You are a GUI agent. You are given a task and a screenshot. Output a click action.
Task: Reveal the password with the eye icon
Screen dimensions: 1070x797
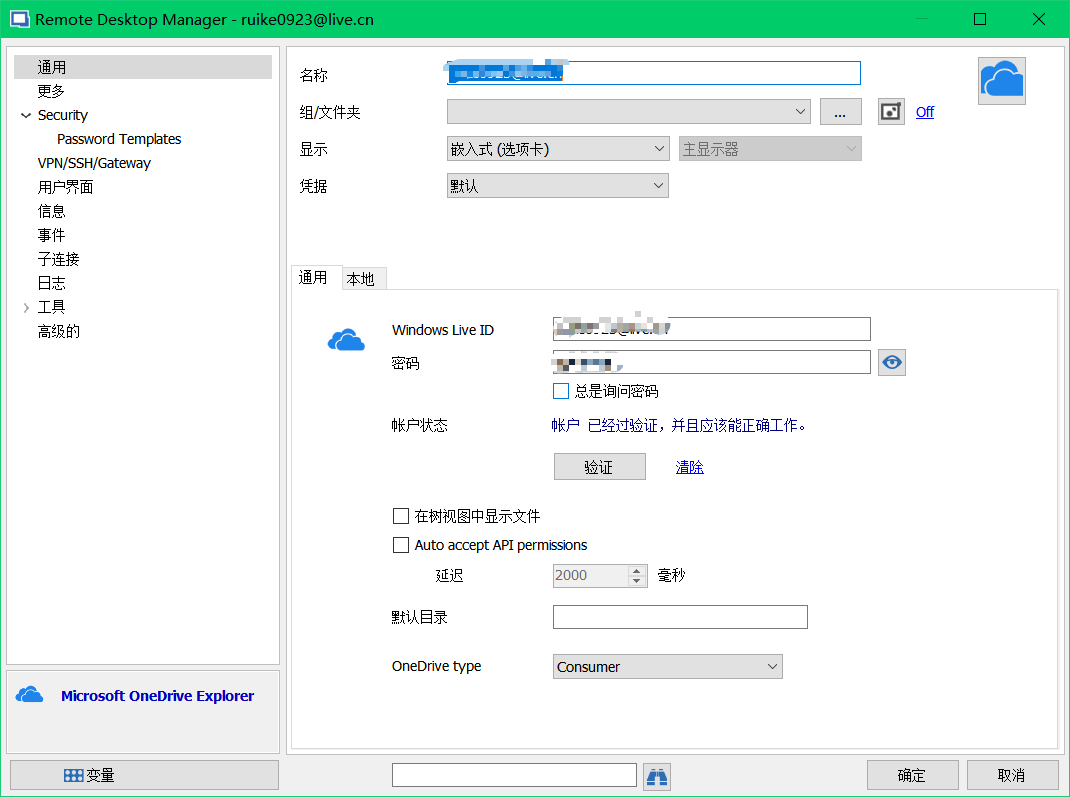pyautogui.click(x=891, y=362)
